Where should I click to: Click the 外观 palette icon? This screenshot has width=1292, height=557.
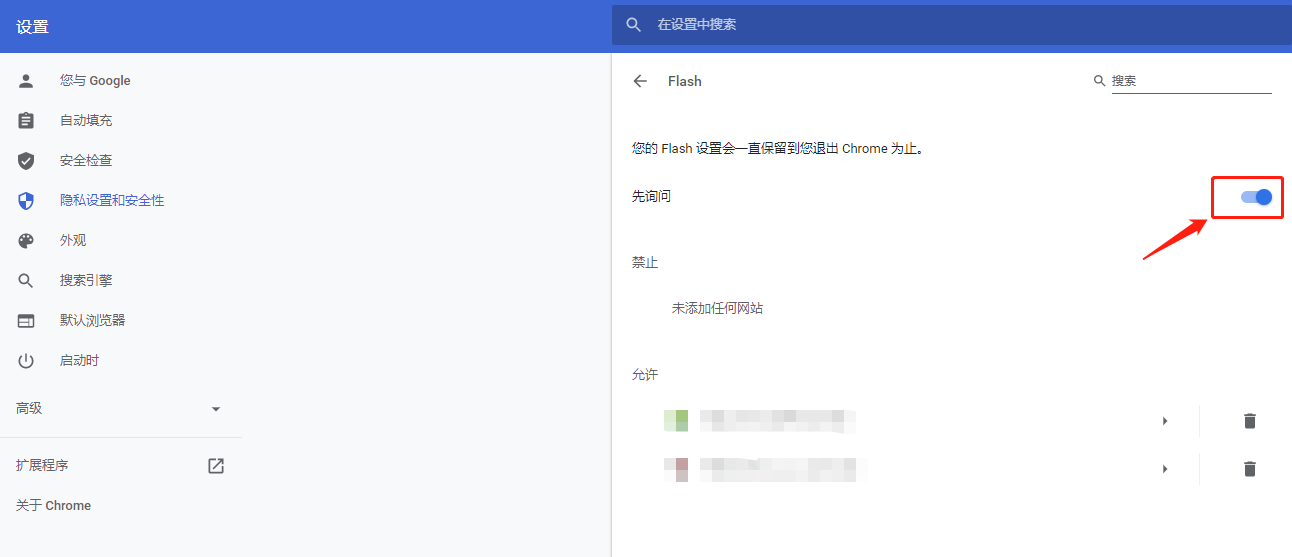click(26, 241)
